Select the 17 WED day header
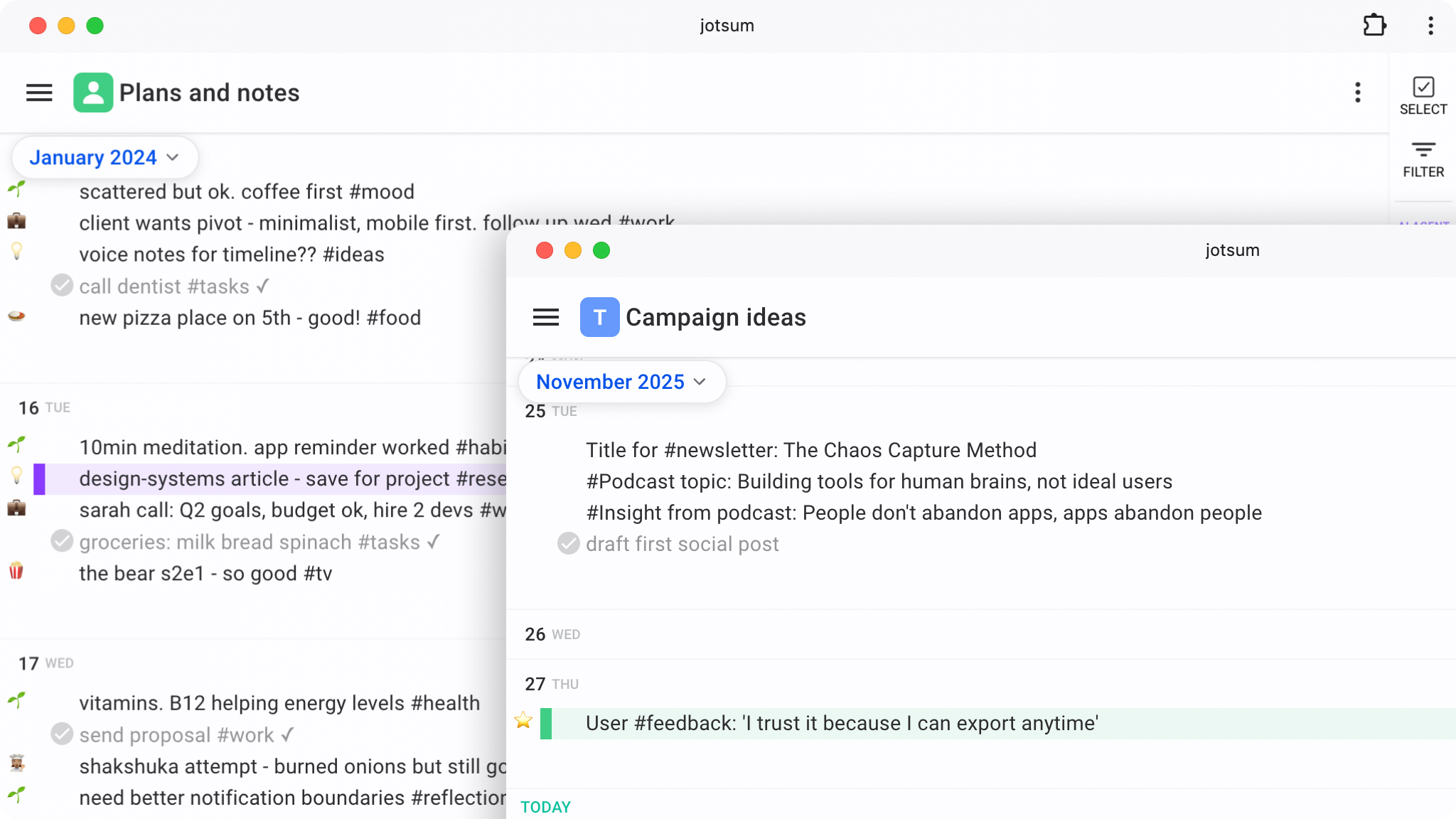The width and height of the screenshot is (1456, 819). (x=45, y=663)
